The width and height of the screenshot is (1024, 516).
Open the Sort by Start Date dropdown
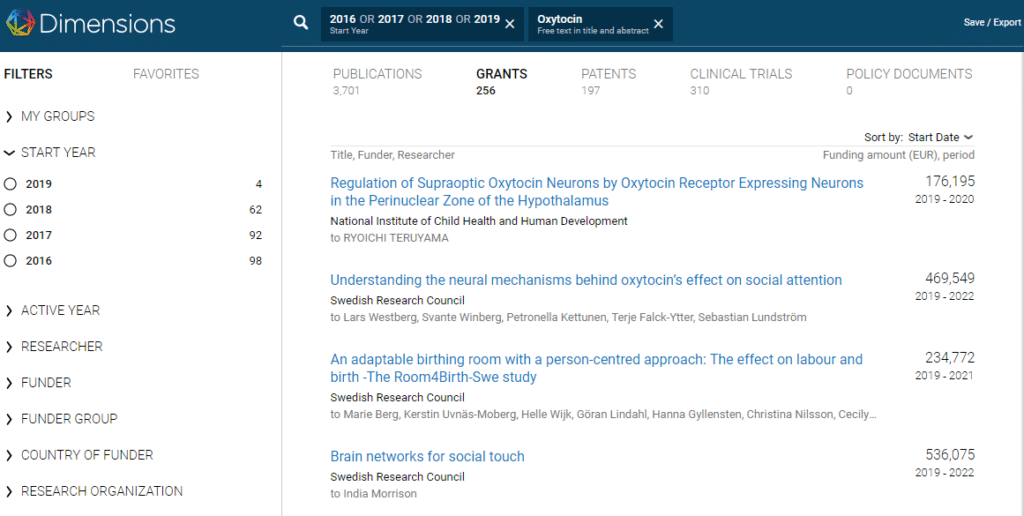point(939,137)
